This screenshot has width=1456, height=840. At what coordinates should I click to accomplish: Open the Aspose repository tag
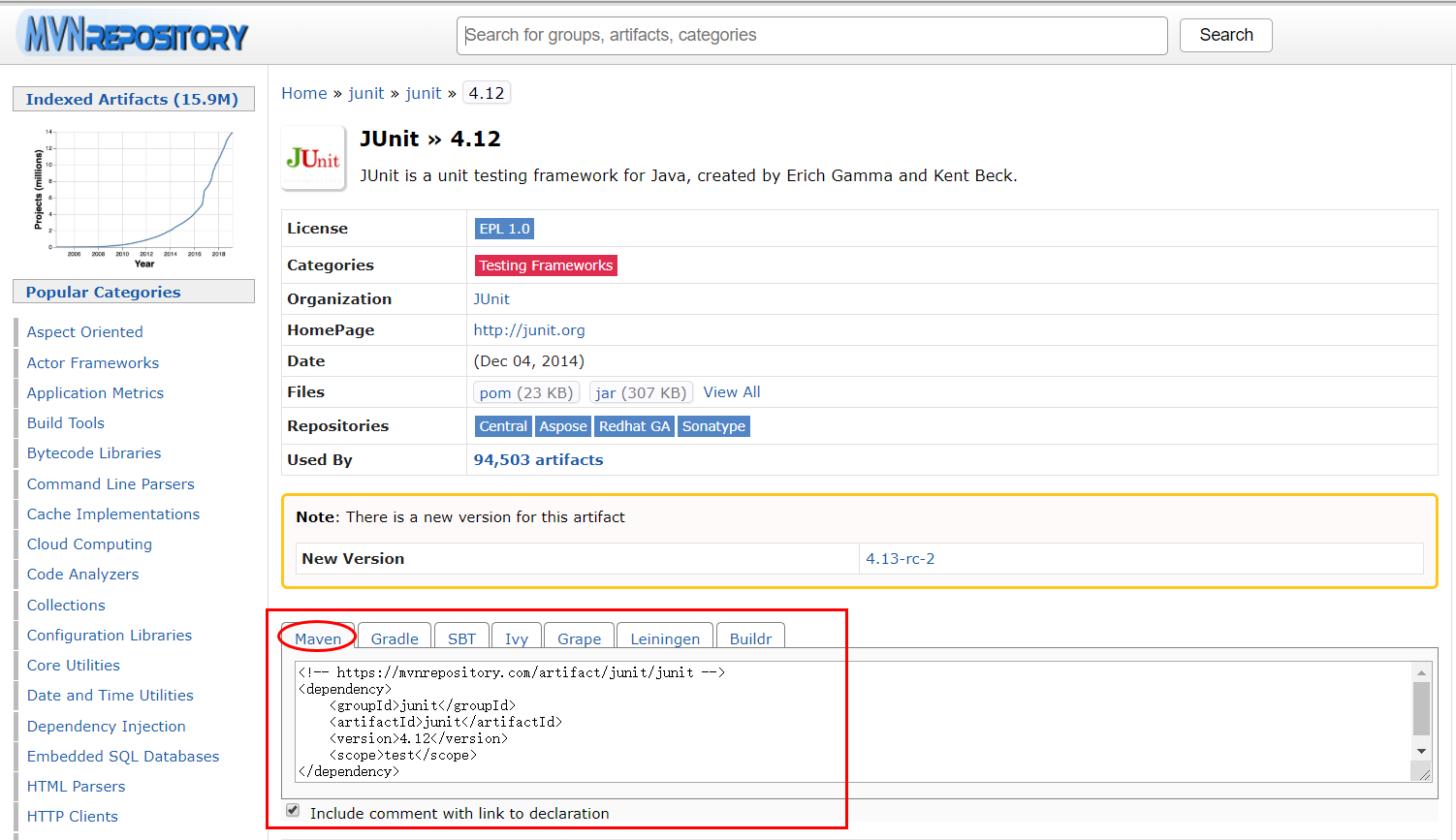pos(563,426)
